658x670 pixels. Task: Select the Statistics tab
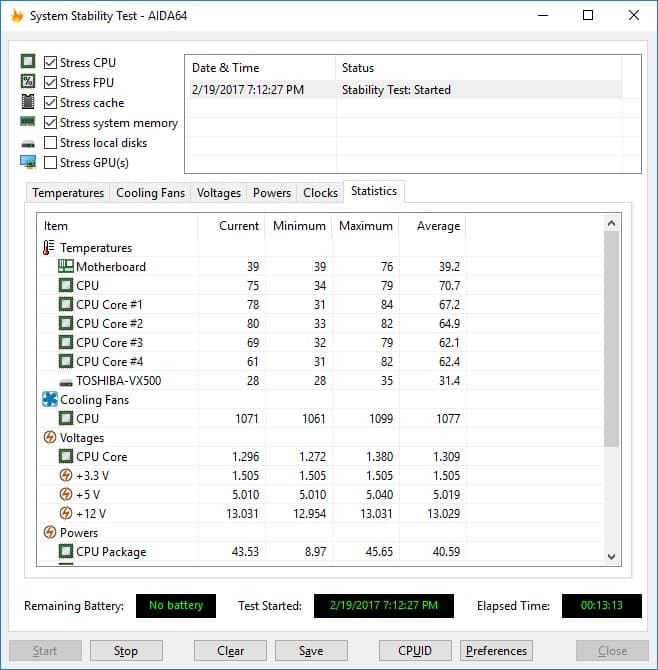tap(374, 191)
